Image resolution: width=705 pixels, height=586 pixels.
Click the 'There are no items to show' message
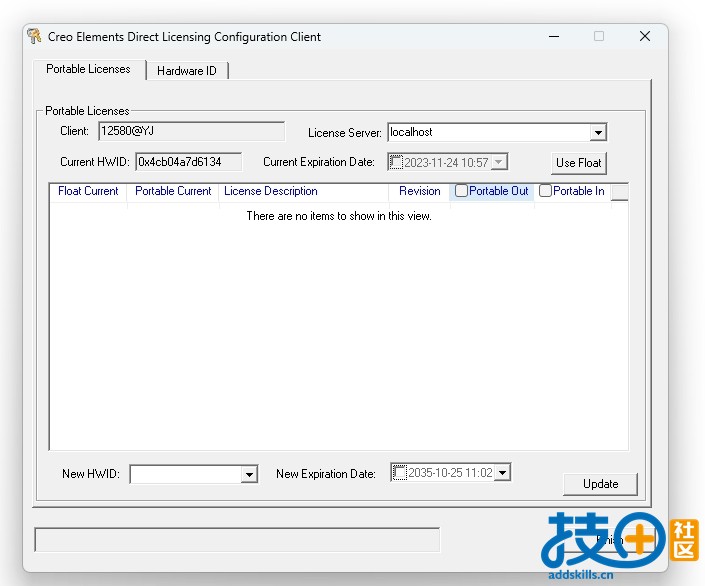[339, 216]
